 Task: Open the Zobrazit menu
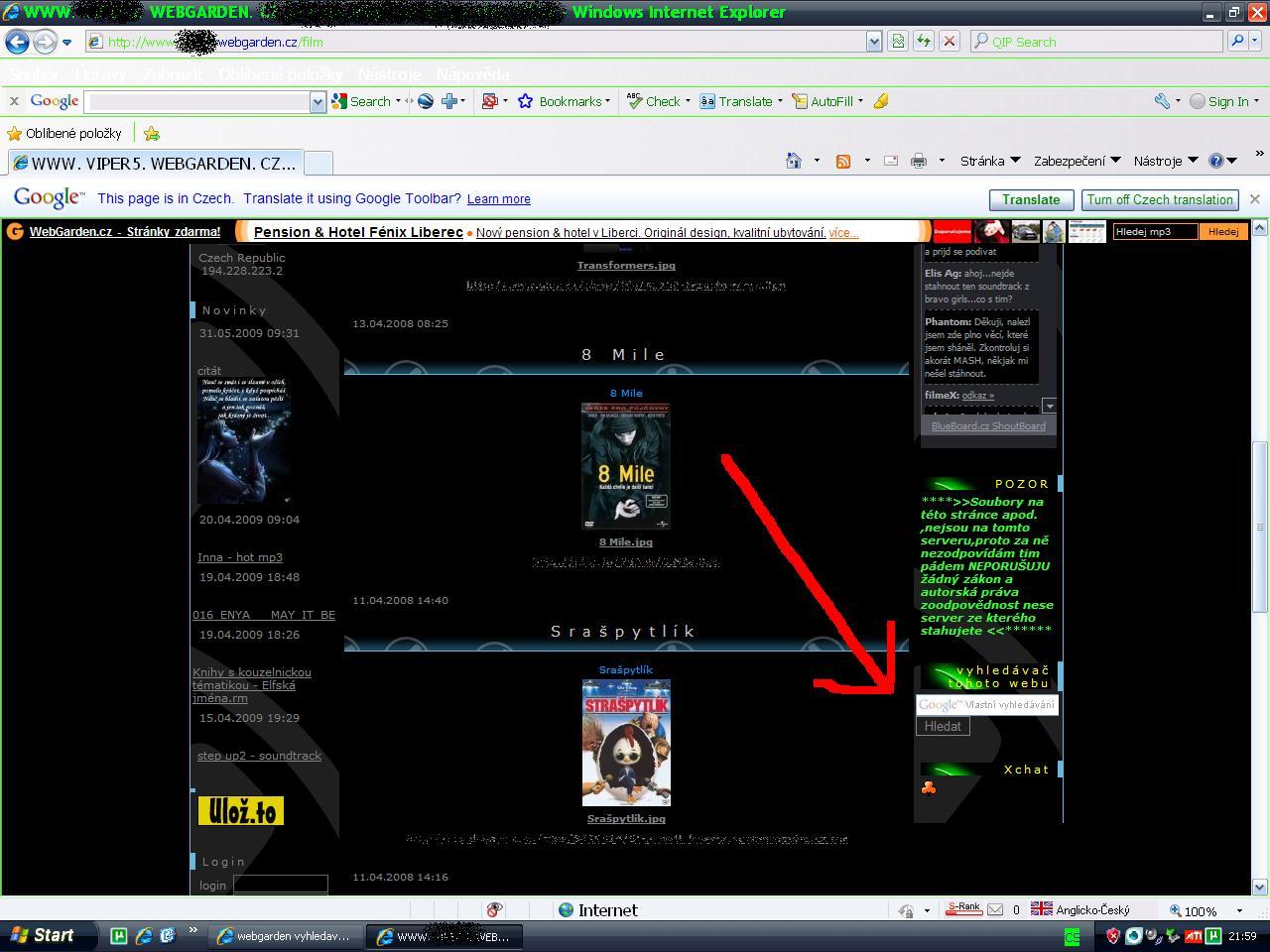pyautogui.click(x=172, y=74)
